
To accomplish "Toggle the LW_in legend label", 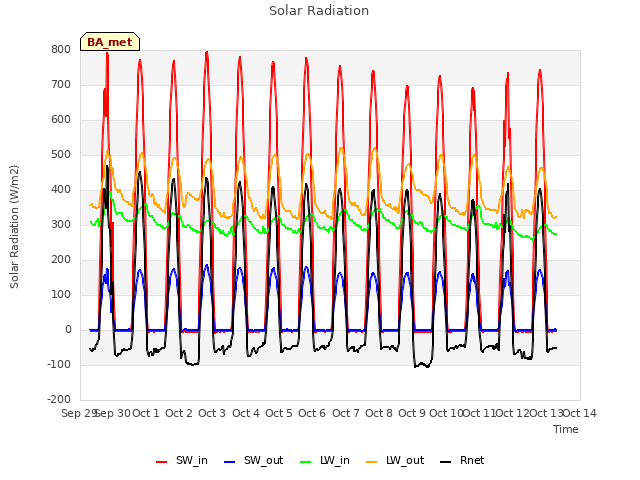I will (335, 460).
